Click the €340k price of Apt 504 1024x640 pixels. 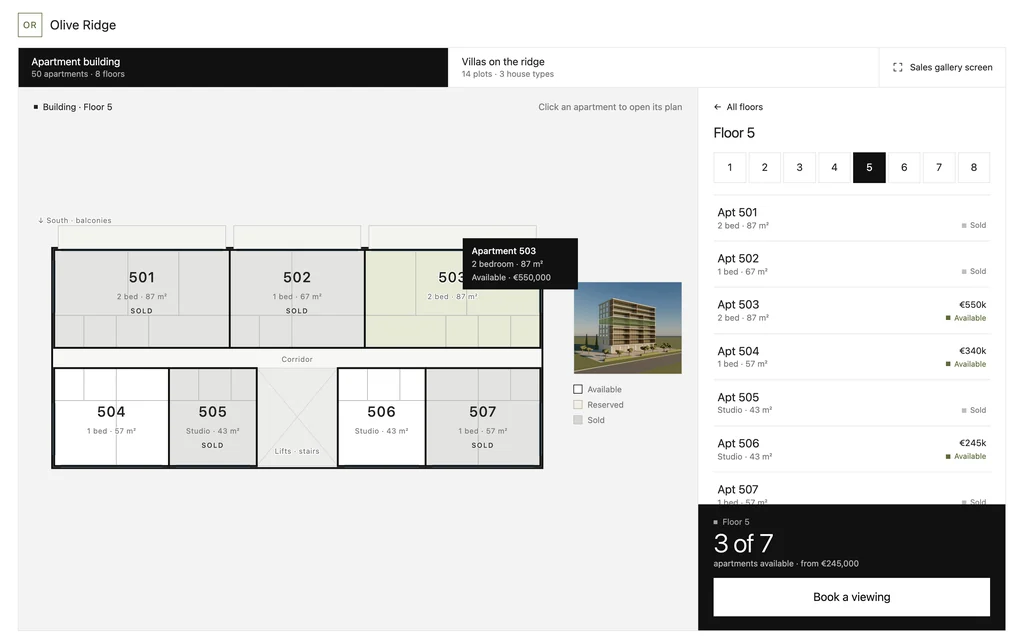tap(972, 351)
